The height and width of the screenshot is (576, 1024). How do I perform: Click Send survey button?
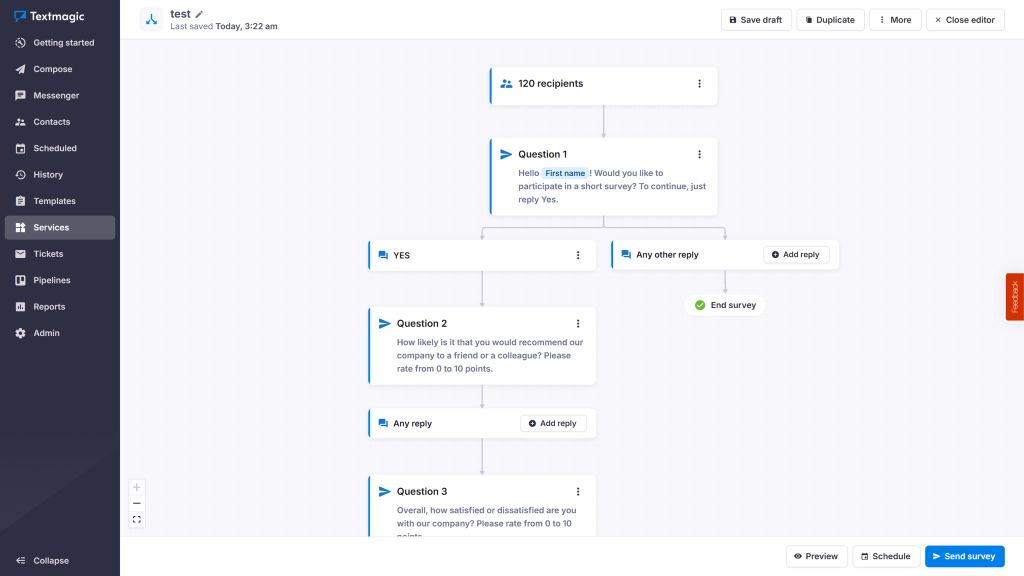click(965, 556)
